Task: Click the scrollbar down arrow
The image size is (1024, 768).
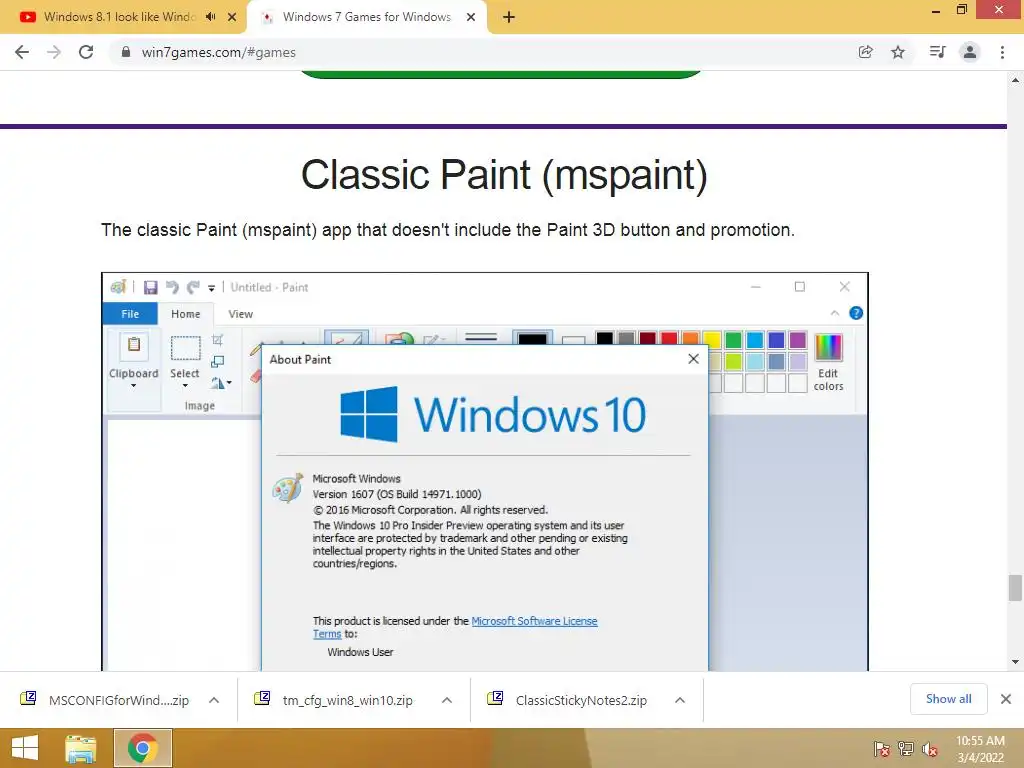Action: [x=1015, y=662]
